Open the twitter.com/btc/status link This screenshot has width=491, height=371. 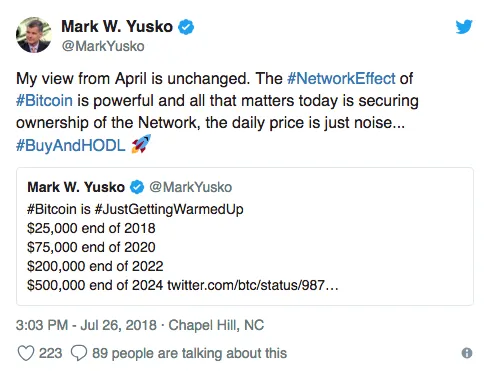point(253,285)
